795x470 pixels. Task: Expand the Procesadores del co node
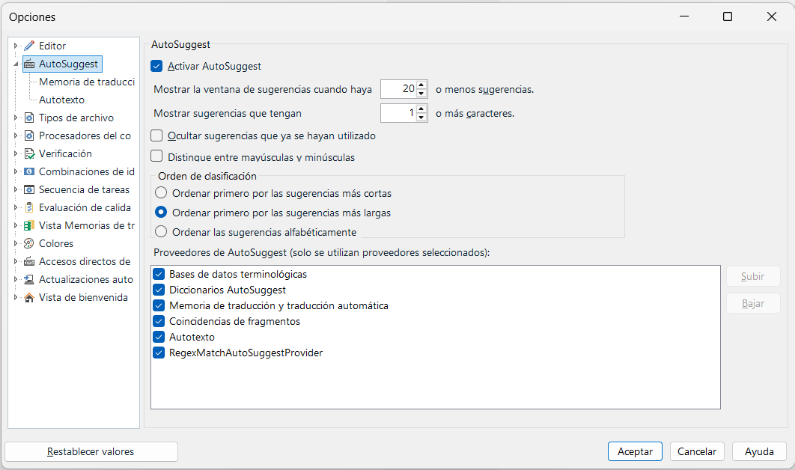(x=15, y=135)
